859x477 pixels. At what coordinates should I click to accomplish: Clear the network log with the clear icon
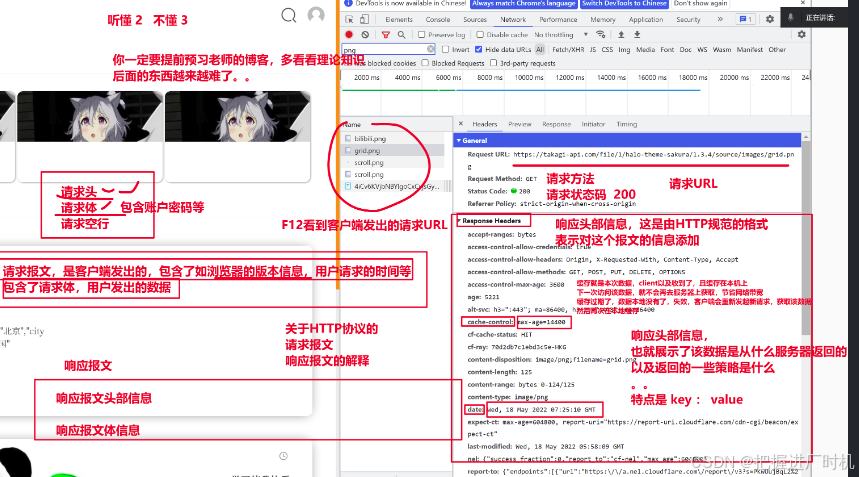365,35
